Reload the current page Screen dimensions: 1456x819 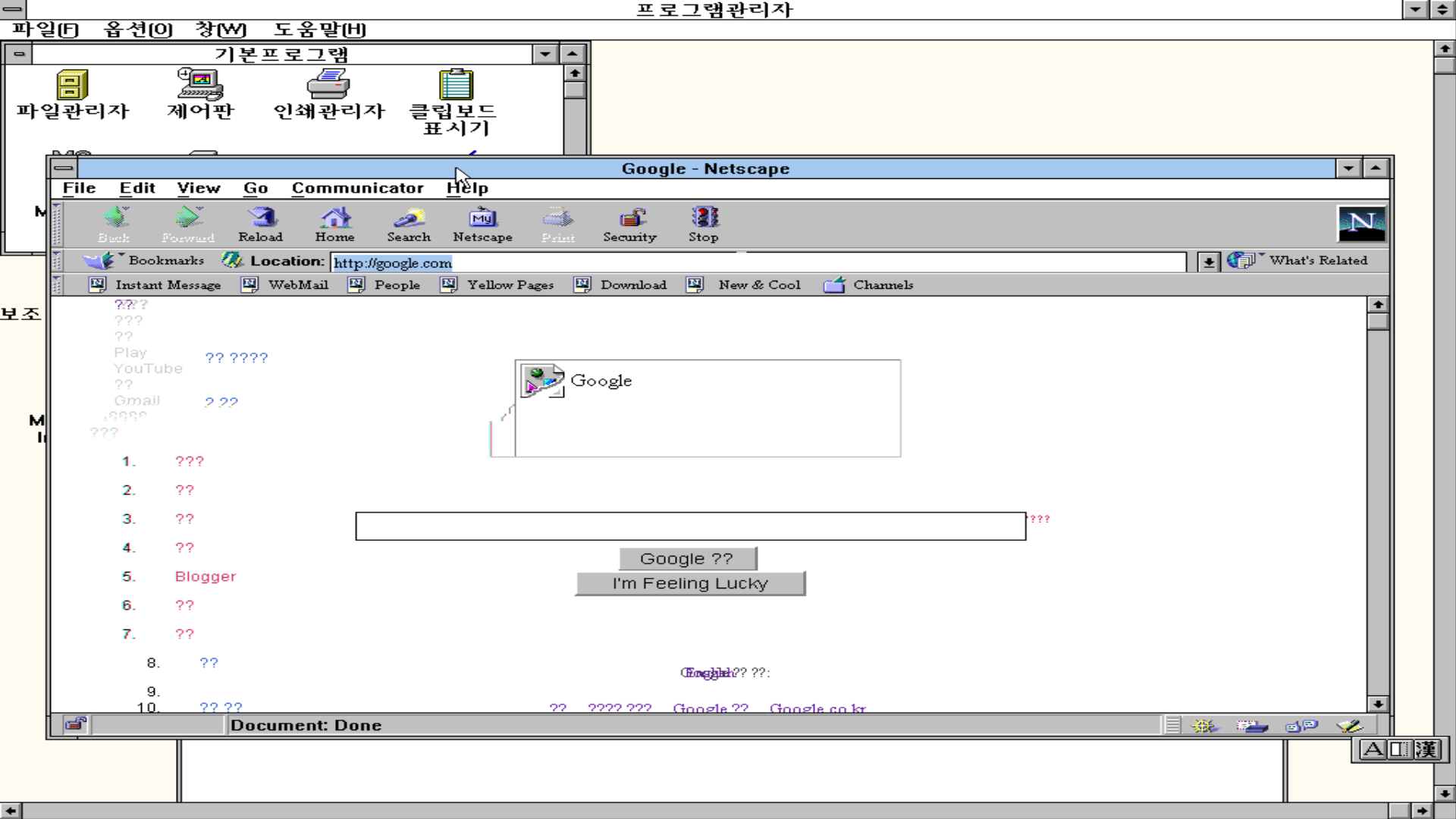(x=261, y=224)
